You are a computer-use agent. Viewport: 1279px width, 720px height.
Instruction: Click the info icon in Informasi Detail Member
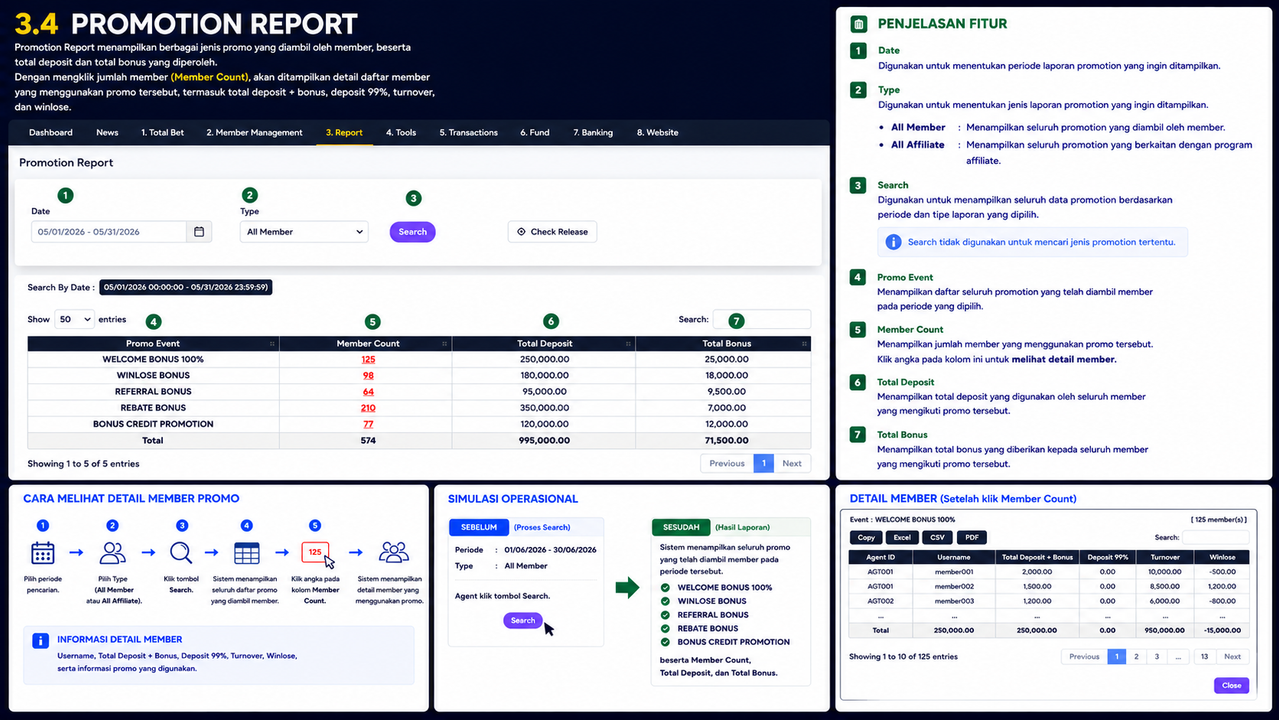pyautogui.click(x=40, y=641)
